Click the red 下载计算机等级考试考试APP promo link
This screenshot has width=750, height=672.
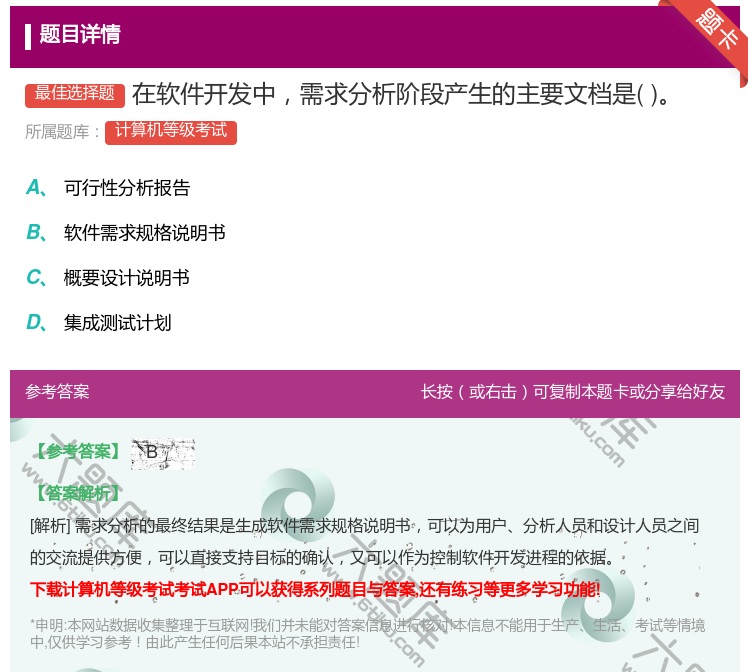[315, 589]
